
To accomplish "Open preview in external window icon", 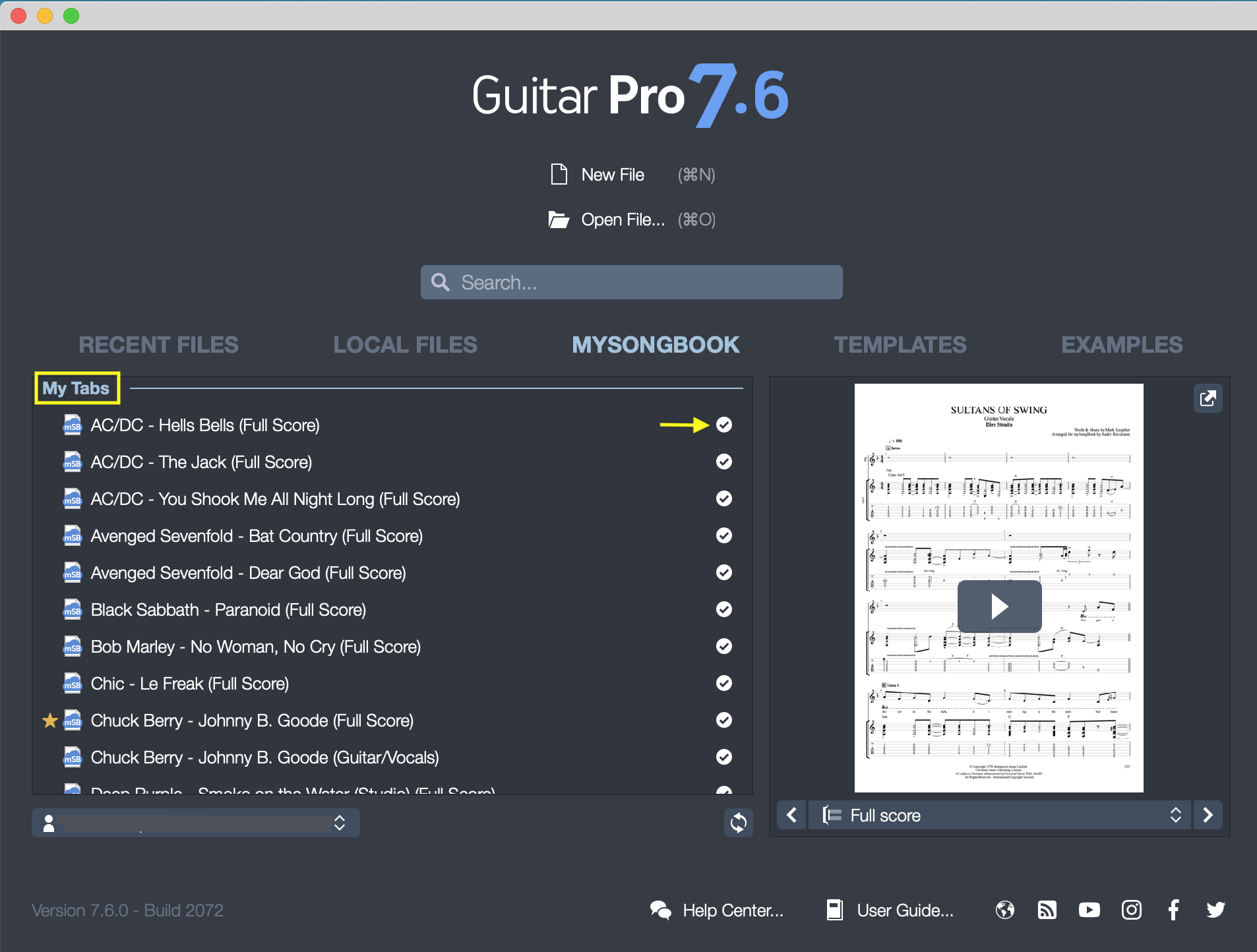I will click(1208, 398).
